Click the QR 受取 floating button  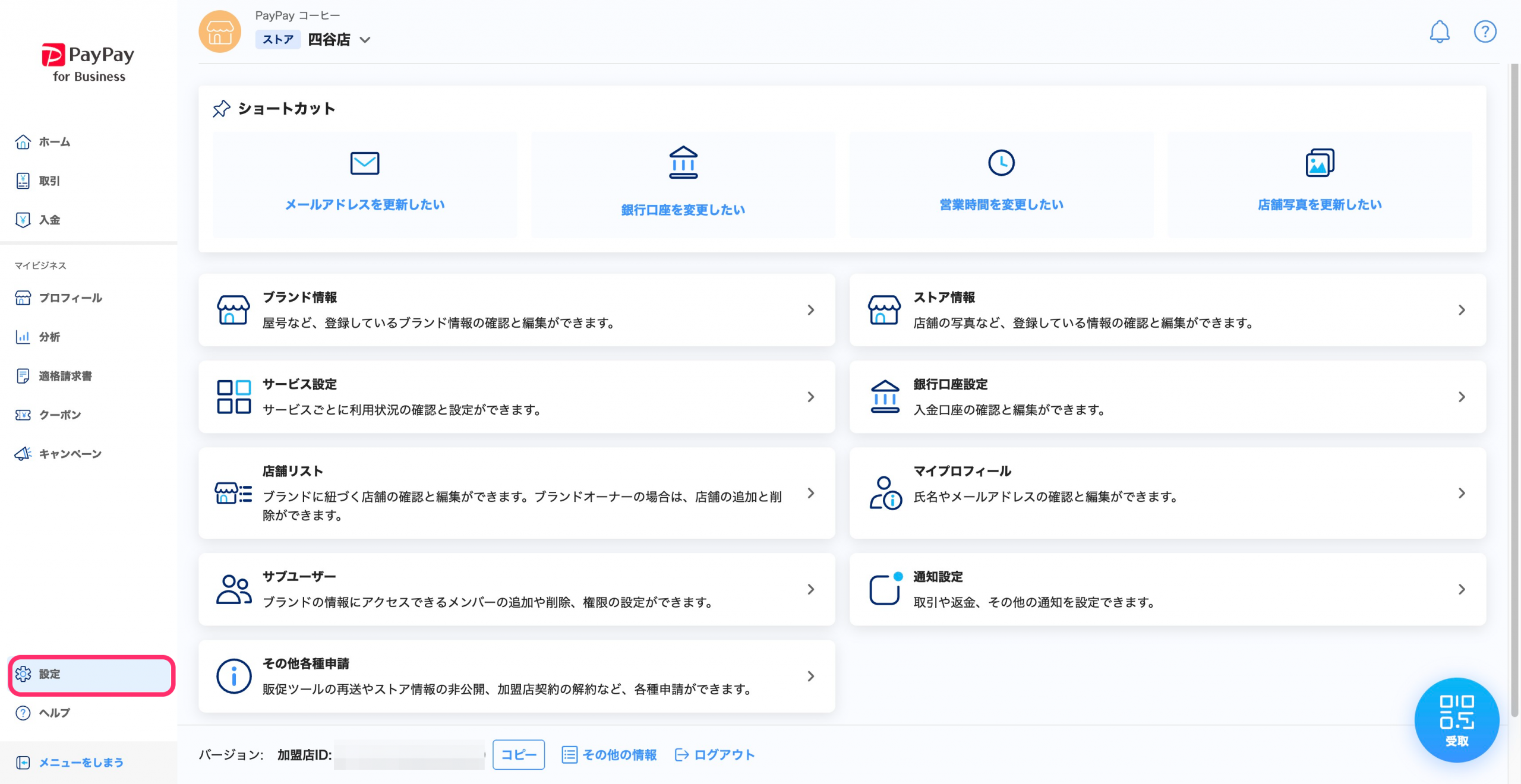coord(1456,720)
